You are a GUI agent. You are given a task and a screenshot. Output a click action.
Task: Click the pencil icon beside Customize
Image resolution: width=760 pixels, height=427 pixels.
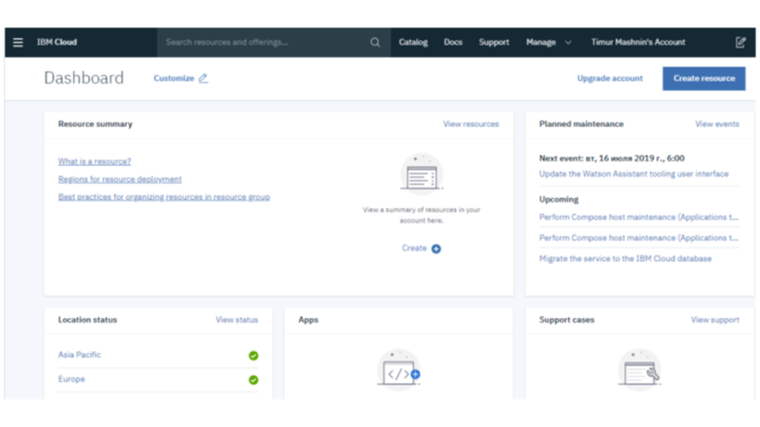click(x=204, y=78)
